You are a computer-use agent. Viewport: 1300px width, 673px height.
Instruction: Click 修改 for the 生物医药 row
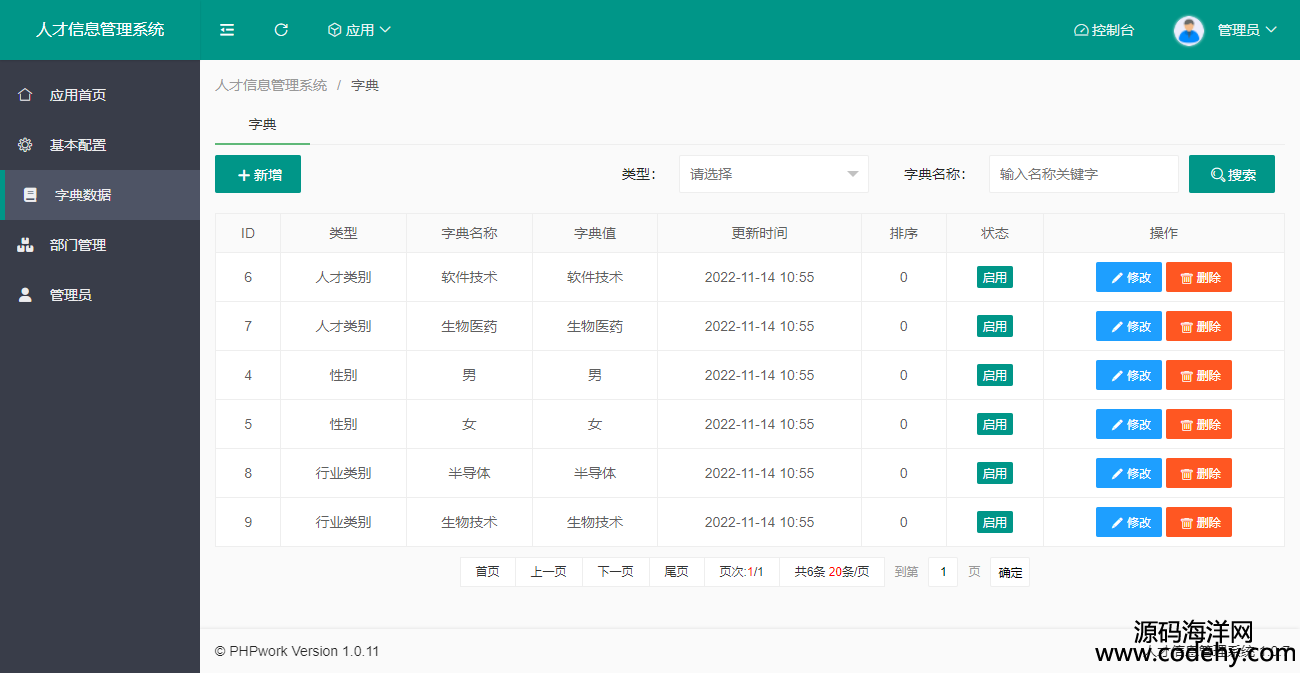point(1128,326)
